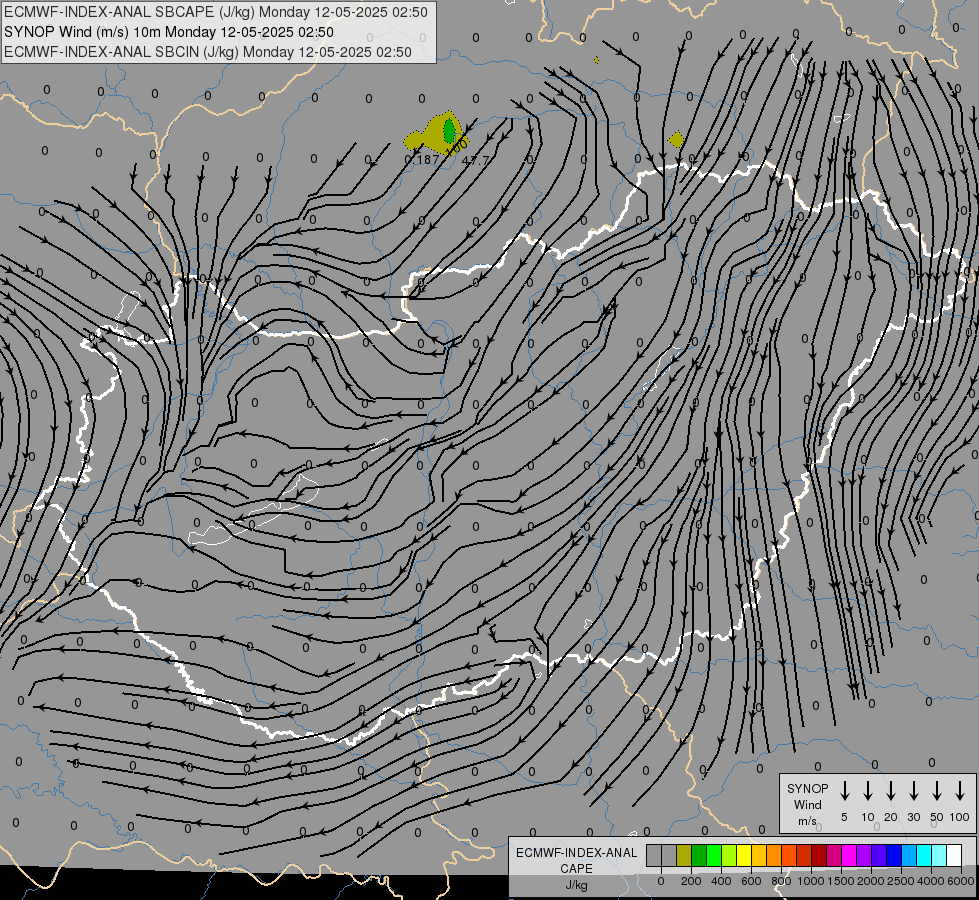Click the 1500 tick label on CAPE scale

pos(841,881)
